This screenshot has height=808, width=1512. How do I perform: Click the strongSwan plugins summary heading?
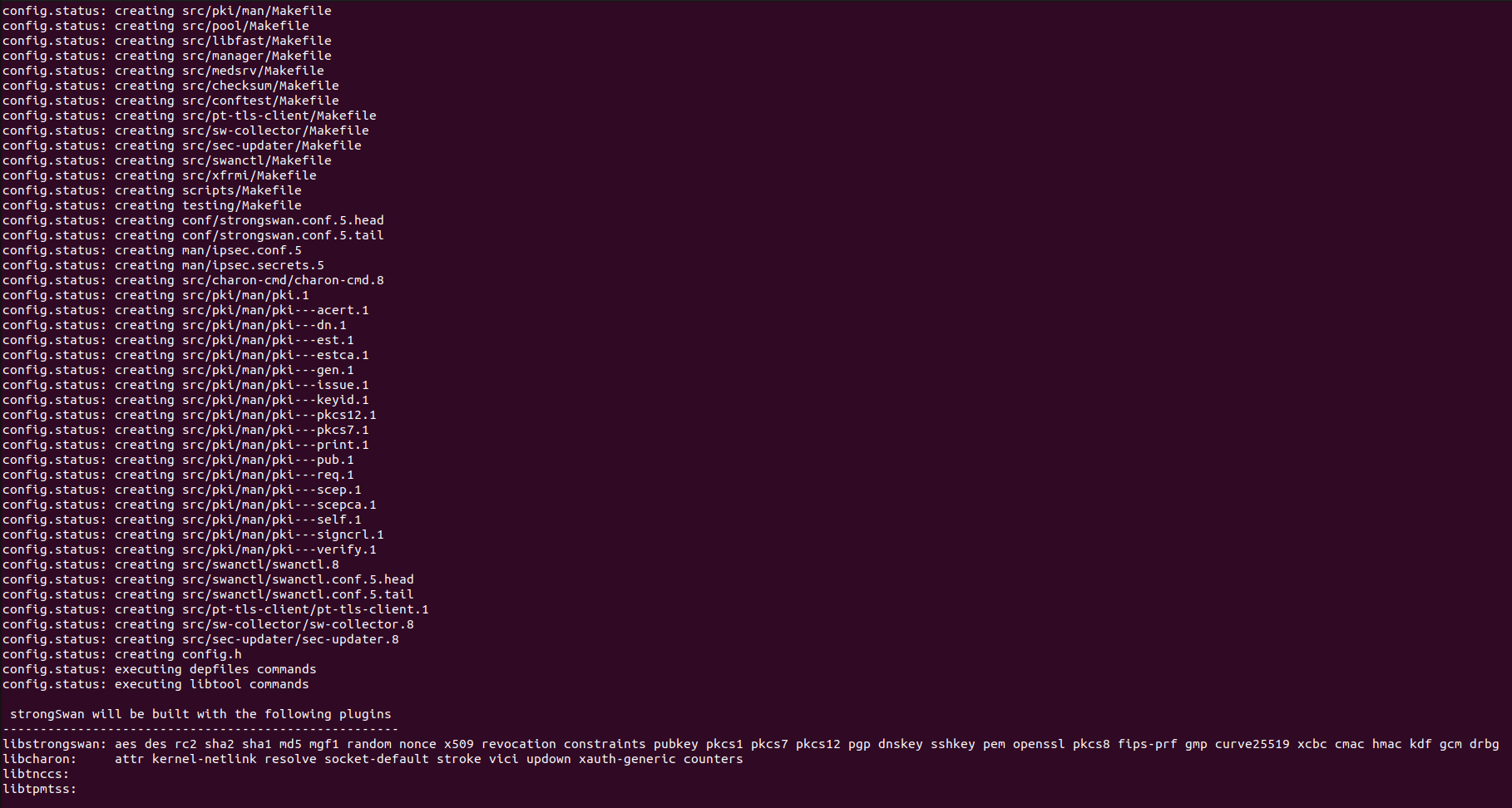pos(200,714)
